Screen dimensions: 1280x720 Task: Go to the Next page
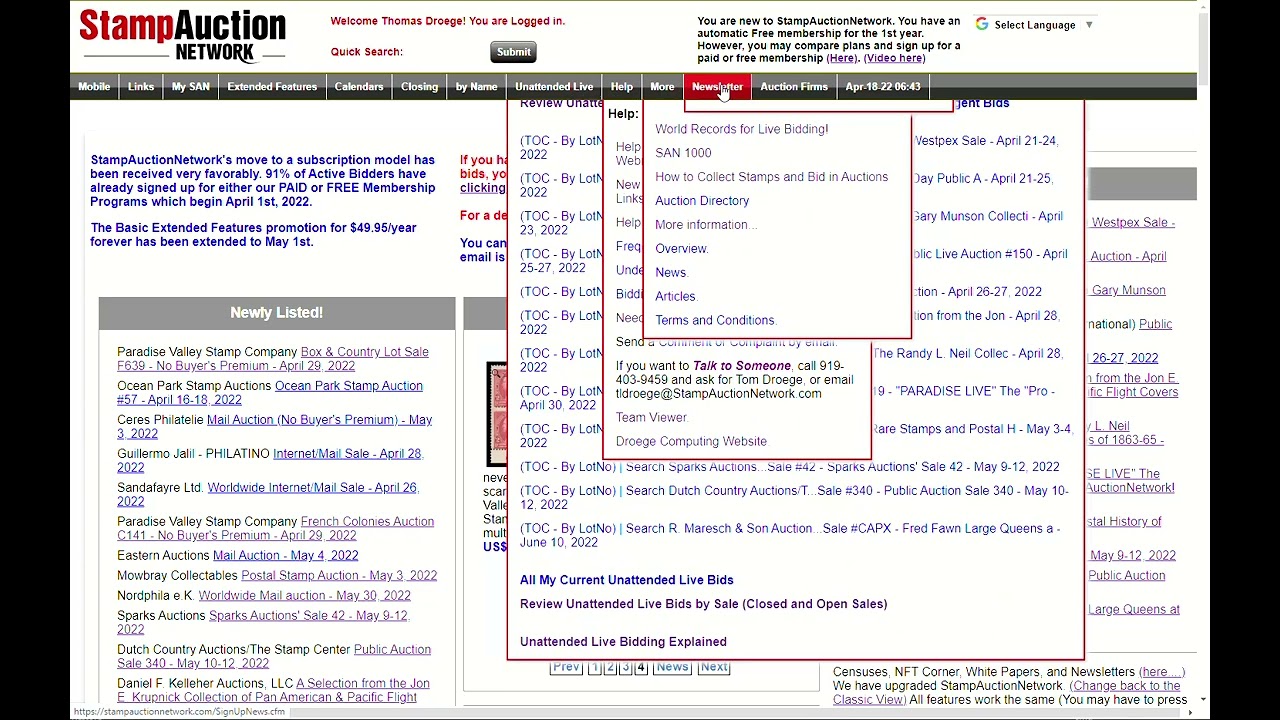[714, 668]
